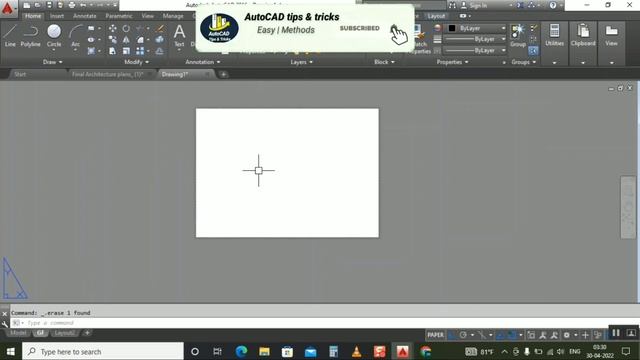This screenshot has height=360, width=640.
Task: Open the Clipboard panel
Action: coord(583,36)
